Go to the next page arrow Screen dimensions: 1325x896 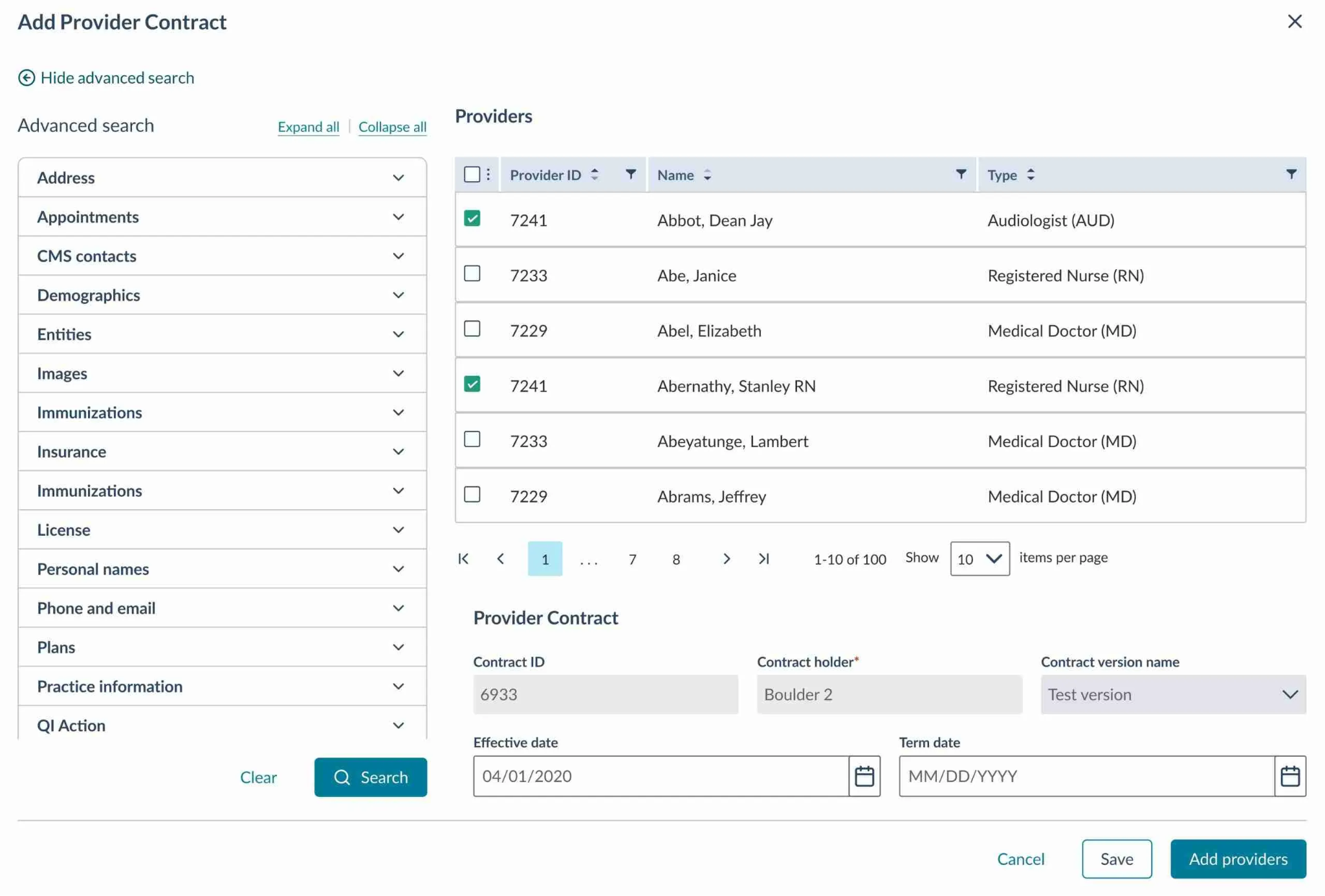(x=726, y=558)
